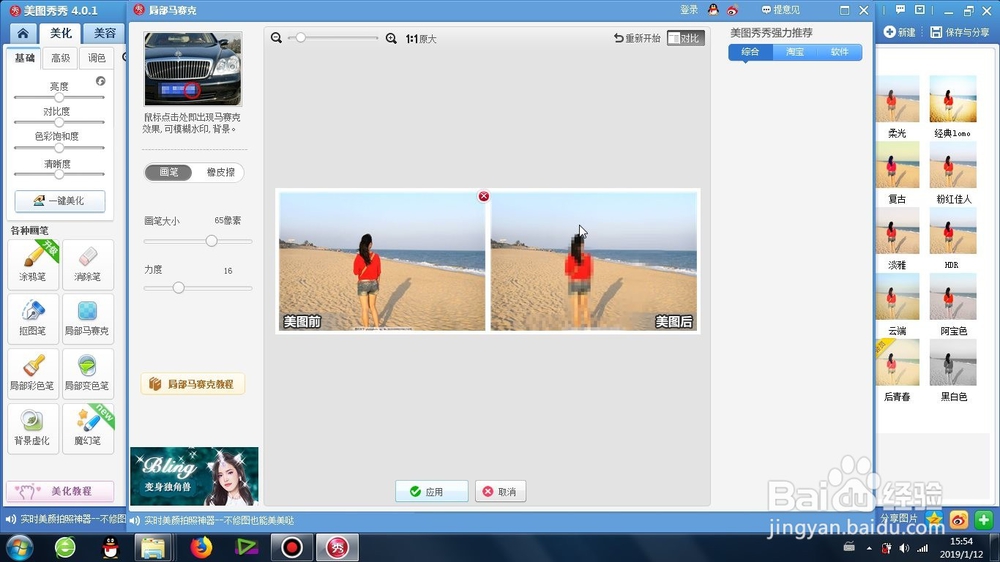The height and width of the screenshot is (562, 1000).
Task: Select the 涂鸦笔 doodle pen tool
Action: point(33,264)
